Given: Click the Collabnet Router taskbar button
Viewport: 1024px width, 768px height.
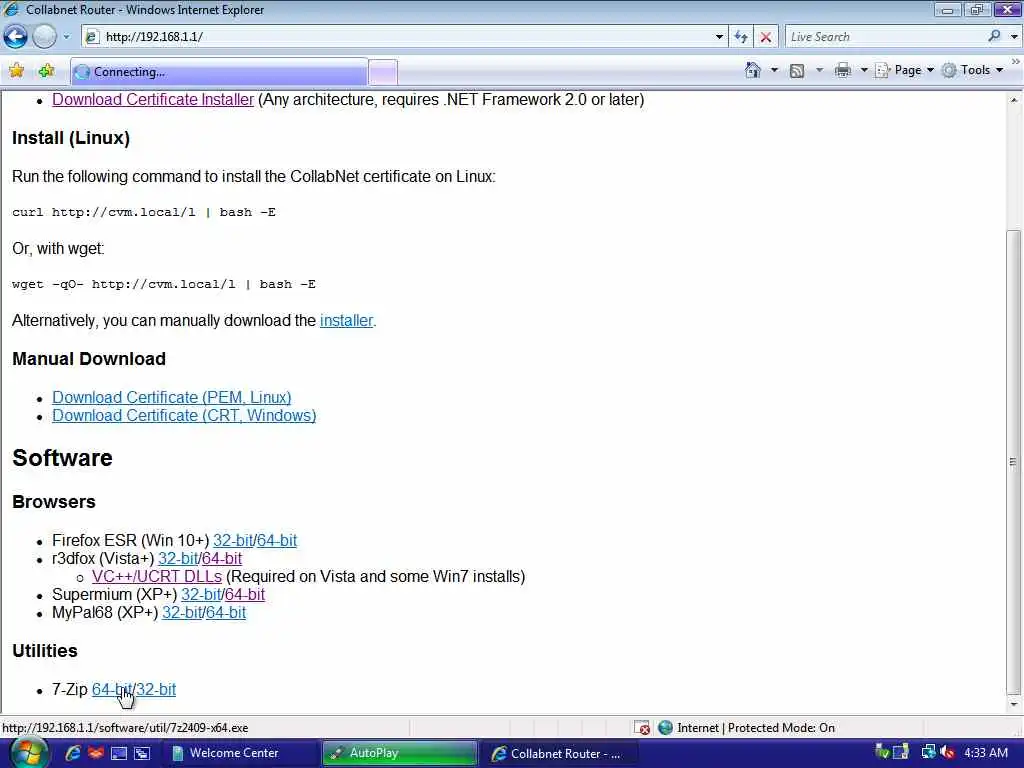Looking at the screenshot, I should (559, 753).
